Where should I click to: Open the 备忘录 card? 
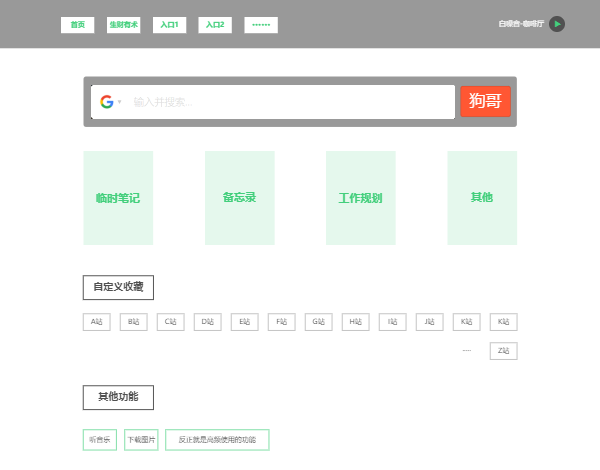(x=239, y=198)
